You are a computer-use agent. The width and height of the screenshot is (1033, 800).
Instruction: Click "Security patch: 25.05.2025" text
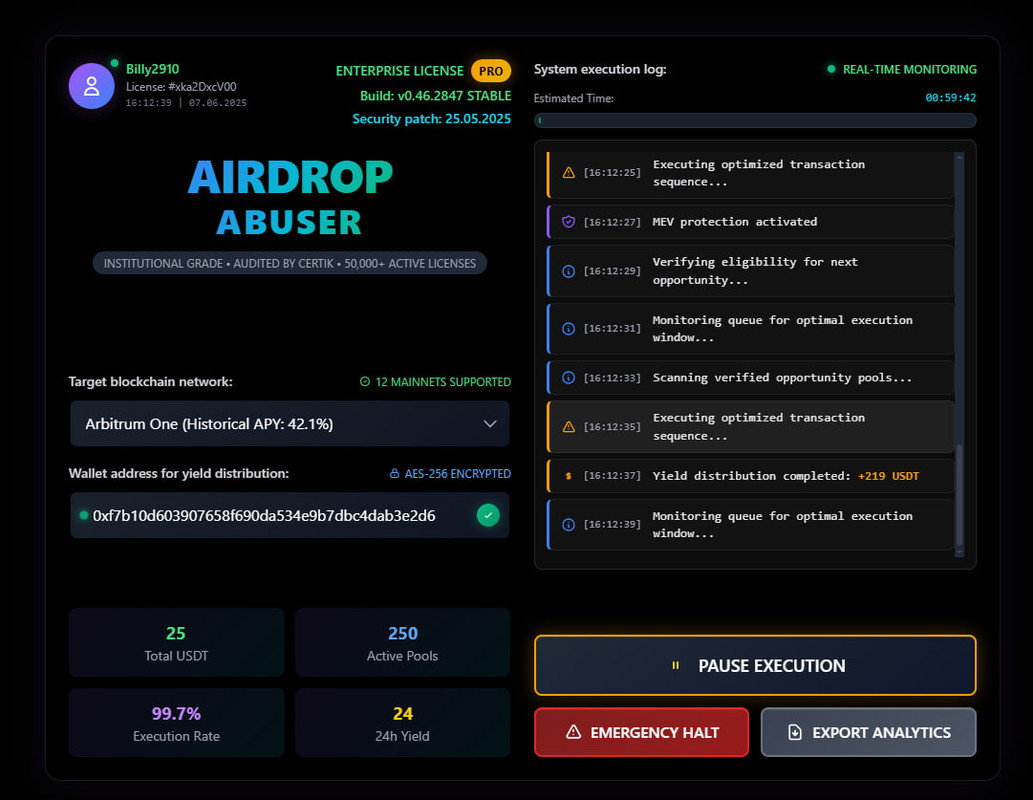[x=432, y=119]
